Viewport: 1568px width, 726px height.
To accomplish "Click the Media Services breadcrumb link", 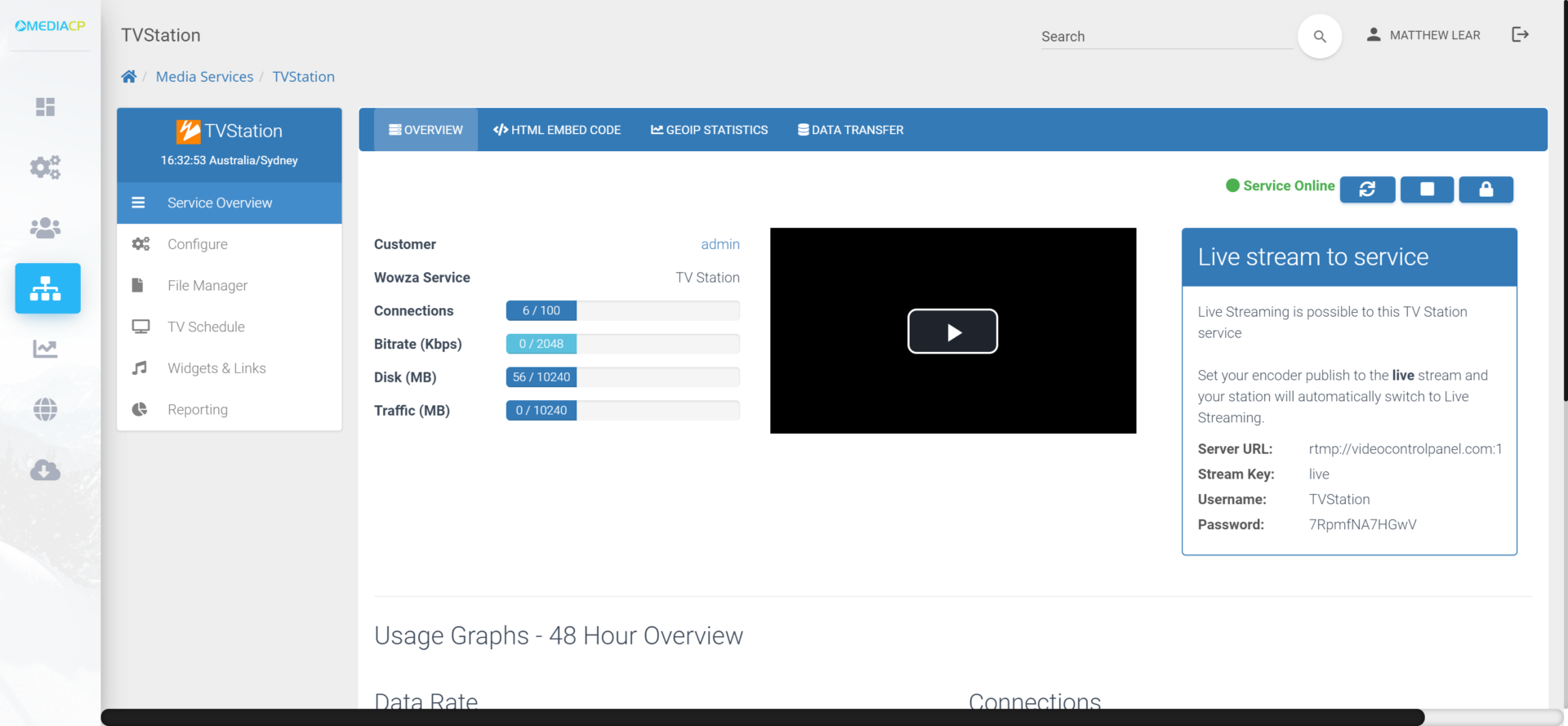I will 204,77.
